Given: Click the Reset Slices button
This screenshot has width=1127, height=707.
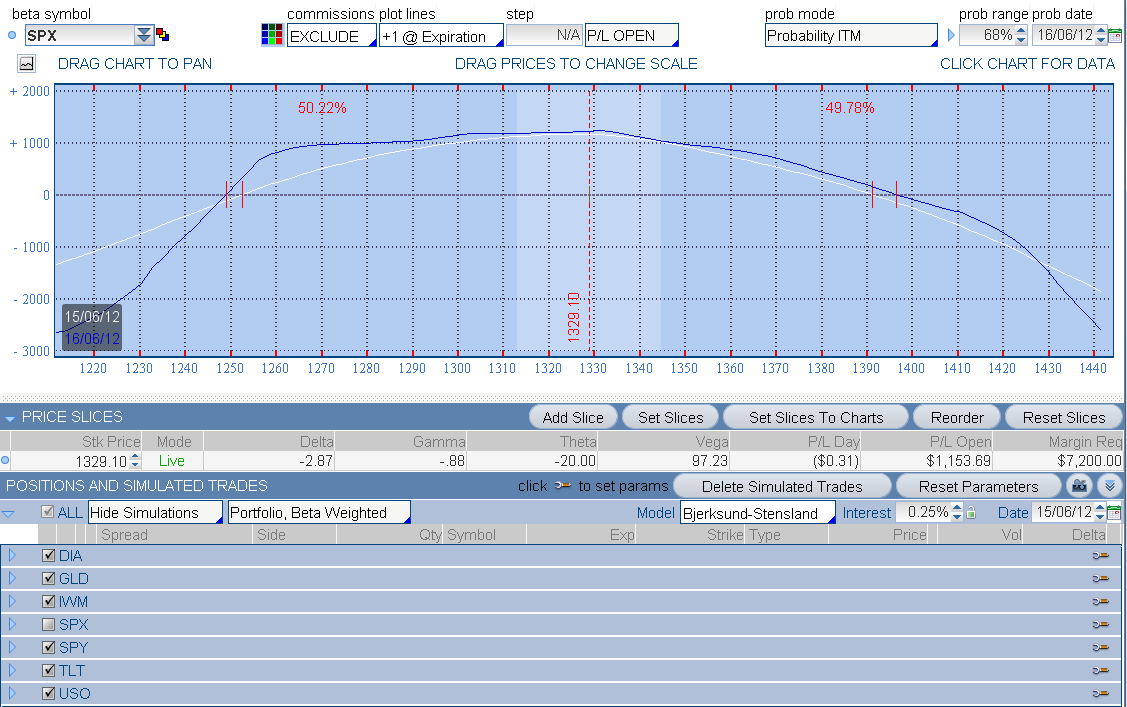Looking at the screenshot, I should click(1064, 417).
